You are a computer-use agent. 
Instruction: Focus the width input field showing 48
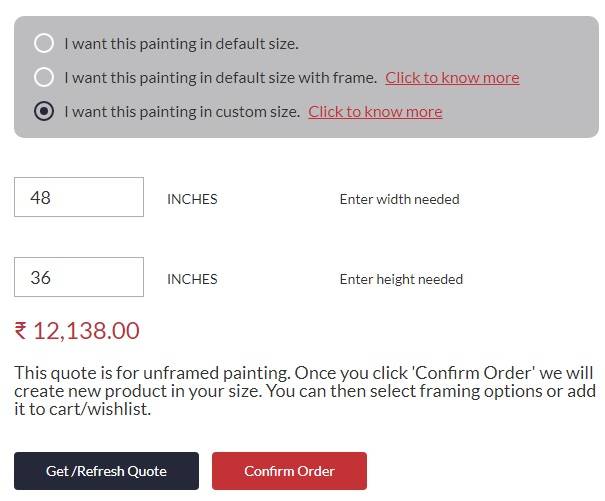(x=79, y=197)
